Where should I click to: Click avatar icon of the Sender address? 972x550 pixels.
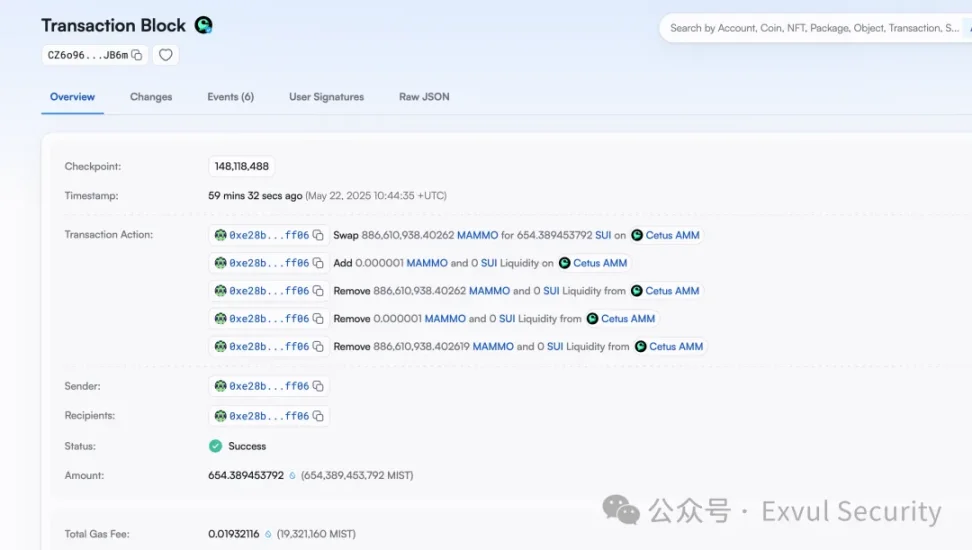click(x=220, y=386)
